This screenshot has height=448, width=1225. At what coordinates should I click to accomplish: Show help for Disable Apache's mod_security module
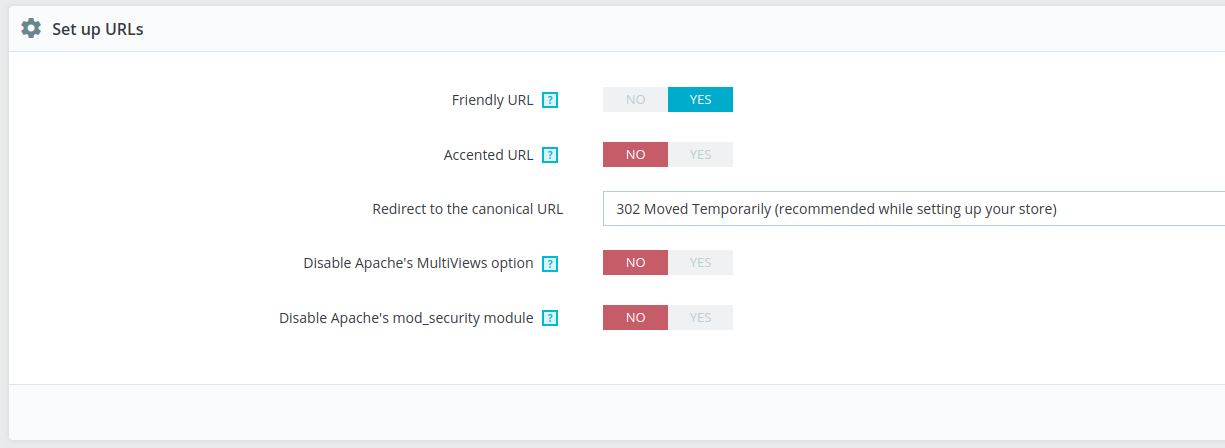tap(549, 318)
